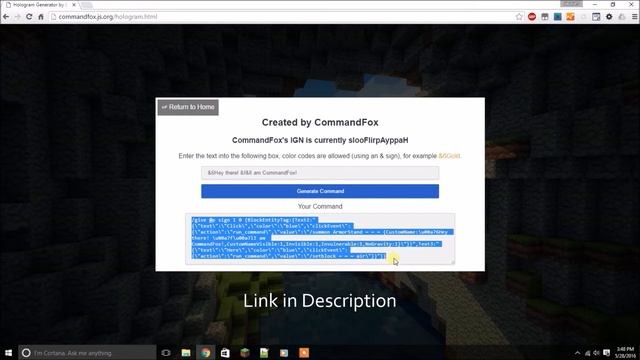Open the Minecraft grass block taskbar icon

click(244, 353)
